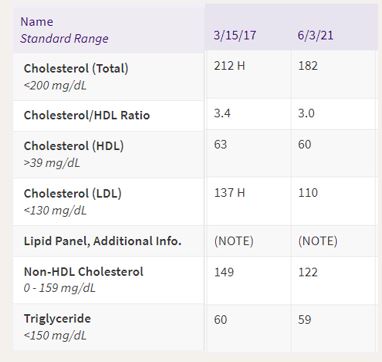Image resolution: width=382 pixels, height=362 pixels.
Task: Open the Cholesterol (Total) test name
Action: pos(76,68)
